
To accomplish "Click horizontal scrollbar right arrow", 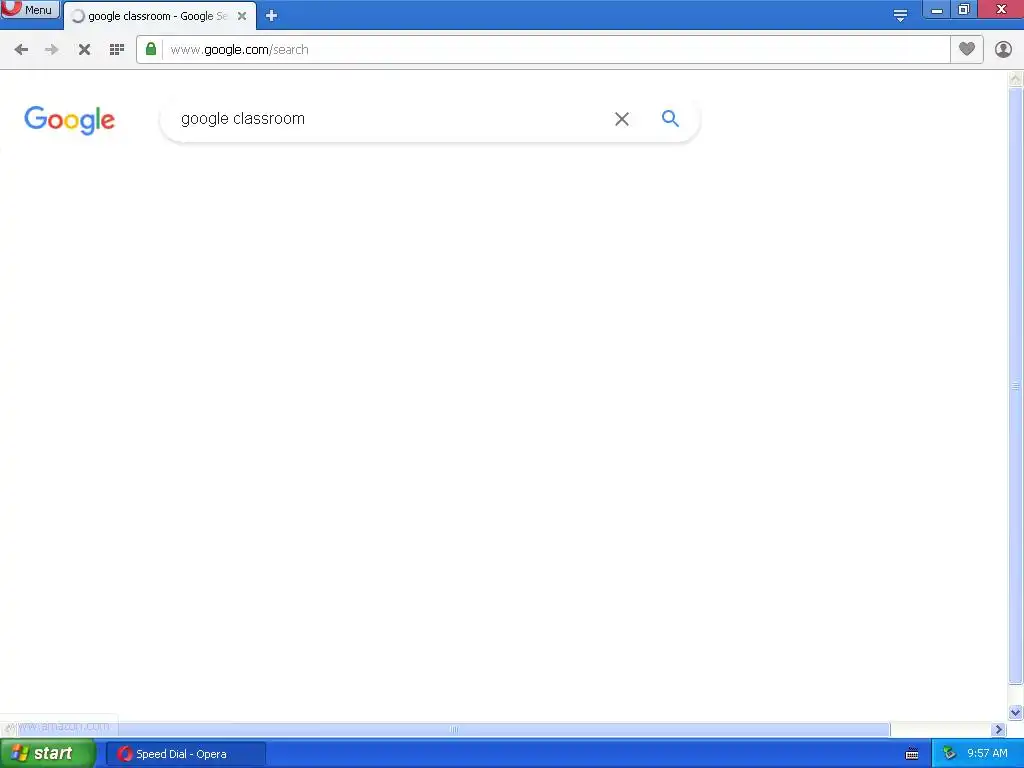I will pos(999,729).
